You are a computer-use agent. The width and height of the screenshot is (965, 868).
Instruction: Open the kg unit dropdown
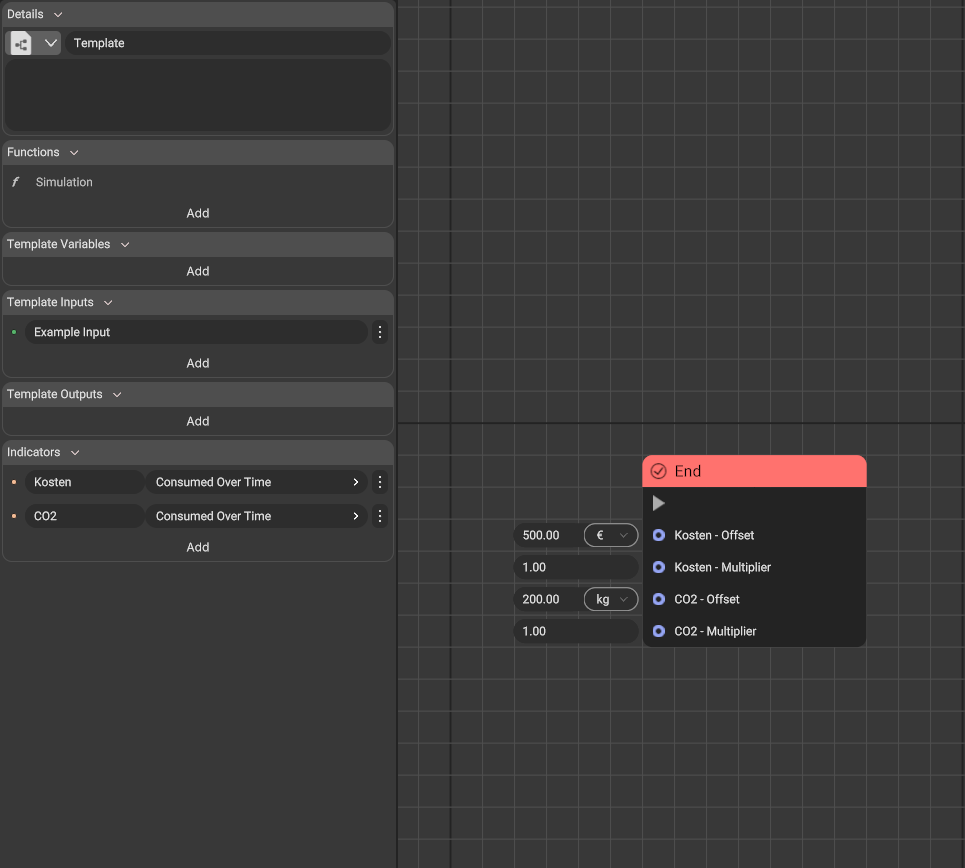pos(610,599)
